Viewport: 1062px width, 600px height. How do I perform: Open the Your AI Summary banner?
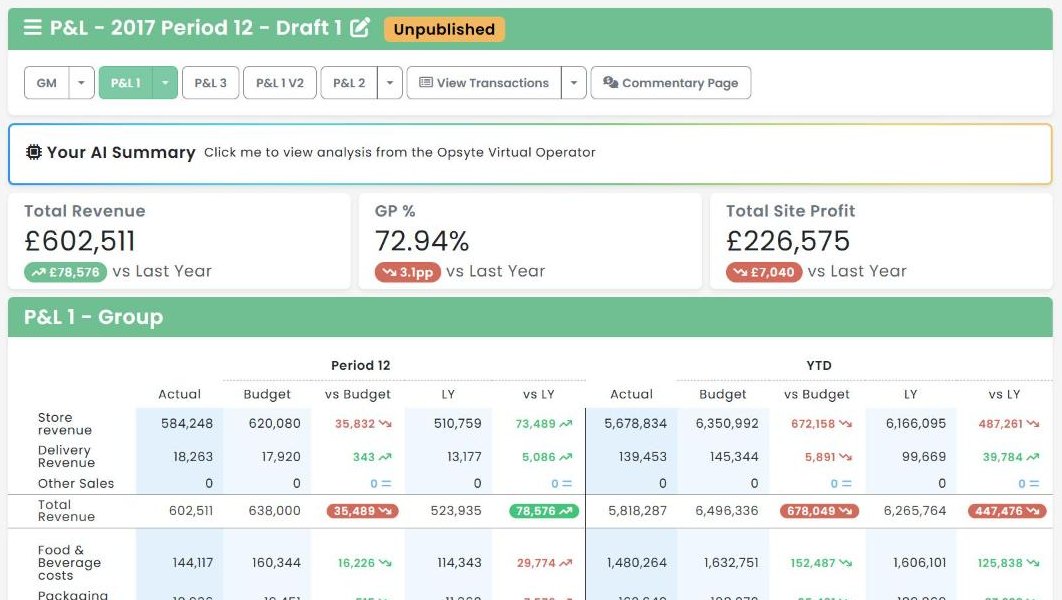pyautogui.click(x=530, y=154)
